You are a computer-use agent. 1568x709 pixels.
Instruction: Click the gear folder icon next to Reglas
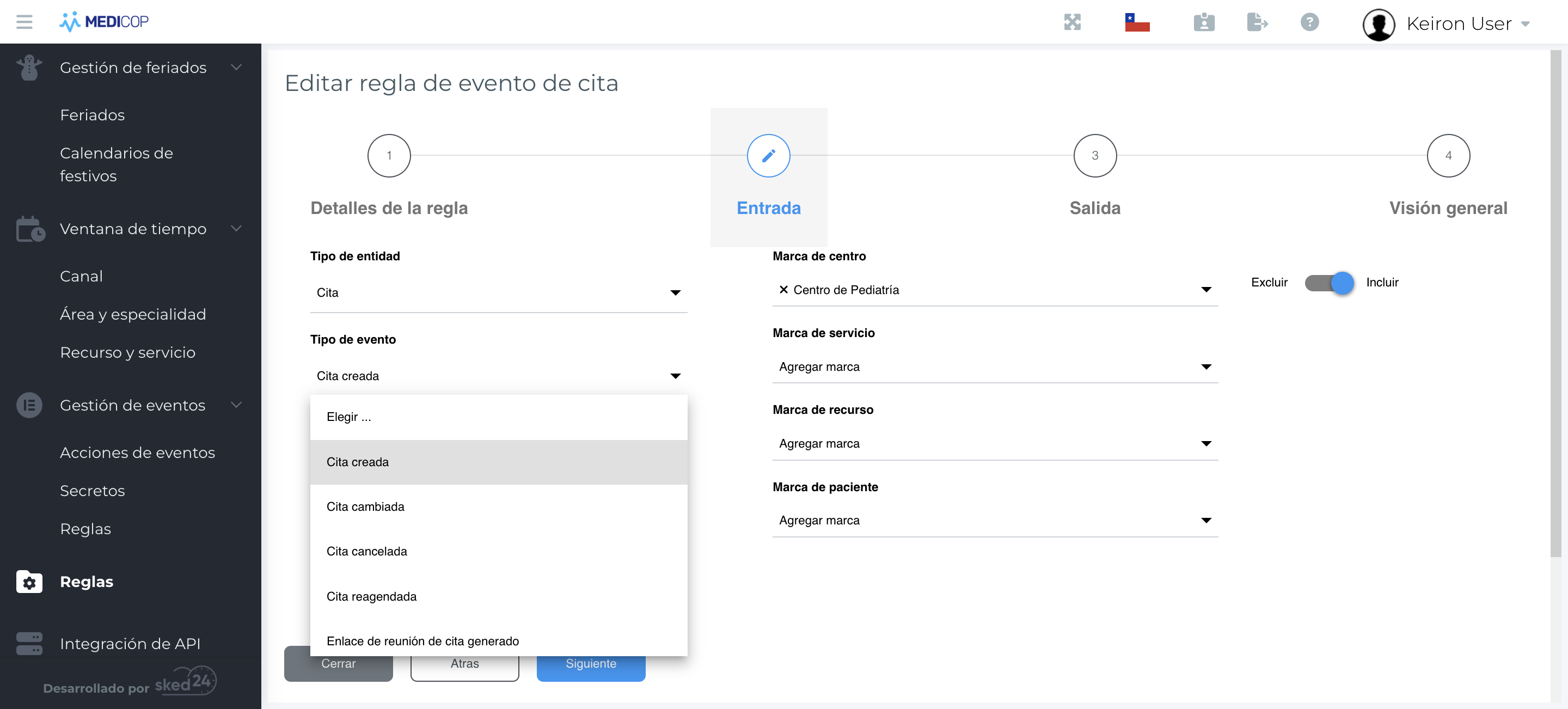tap(29, 582)
